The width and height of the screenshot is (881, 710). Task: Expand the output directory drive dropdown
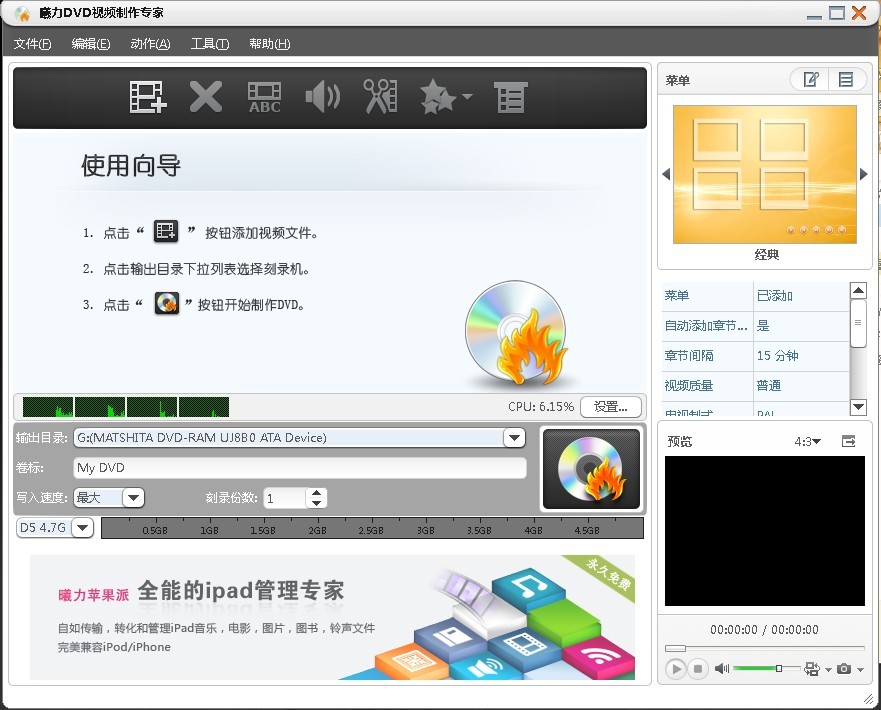pos(513,437)
